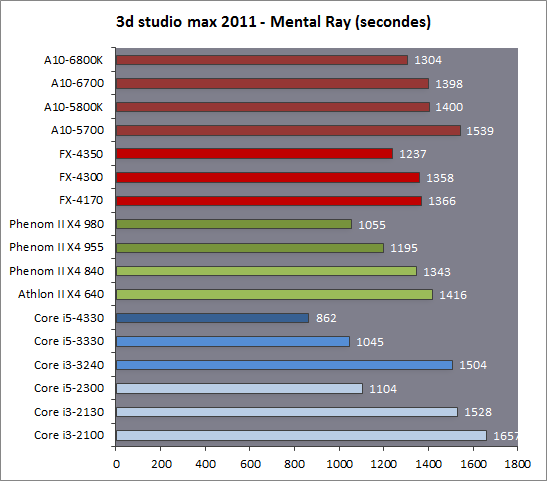Click the 1657 data value
This screenshot has width=547, height=481.
pyautogui.click(x=505, y=436)
